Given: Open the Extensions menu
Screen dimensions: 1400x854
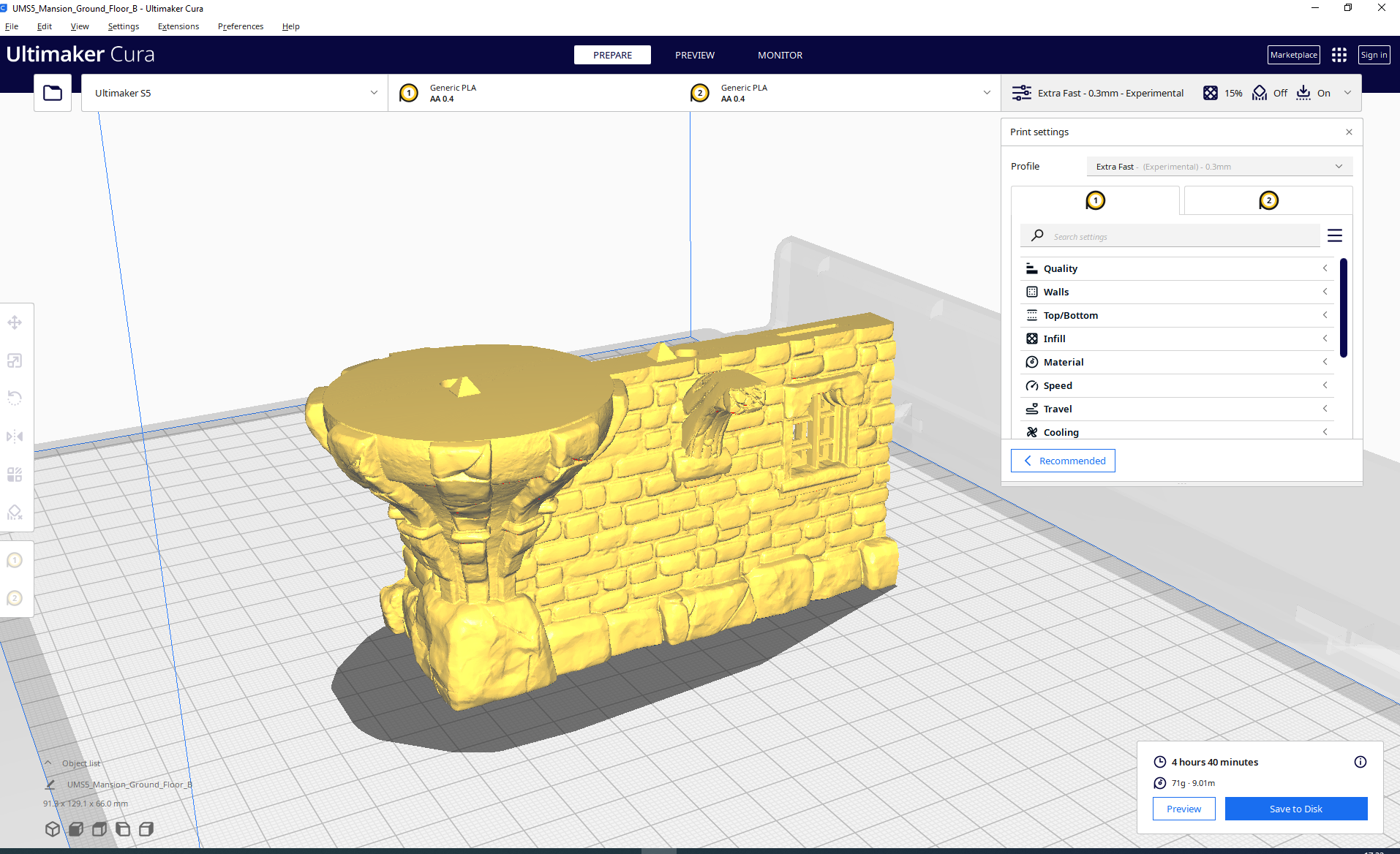Looking at the screenshot, I should click(178, 26).
